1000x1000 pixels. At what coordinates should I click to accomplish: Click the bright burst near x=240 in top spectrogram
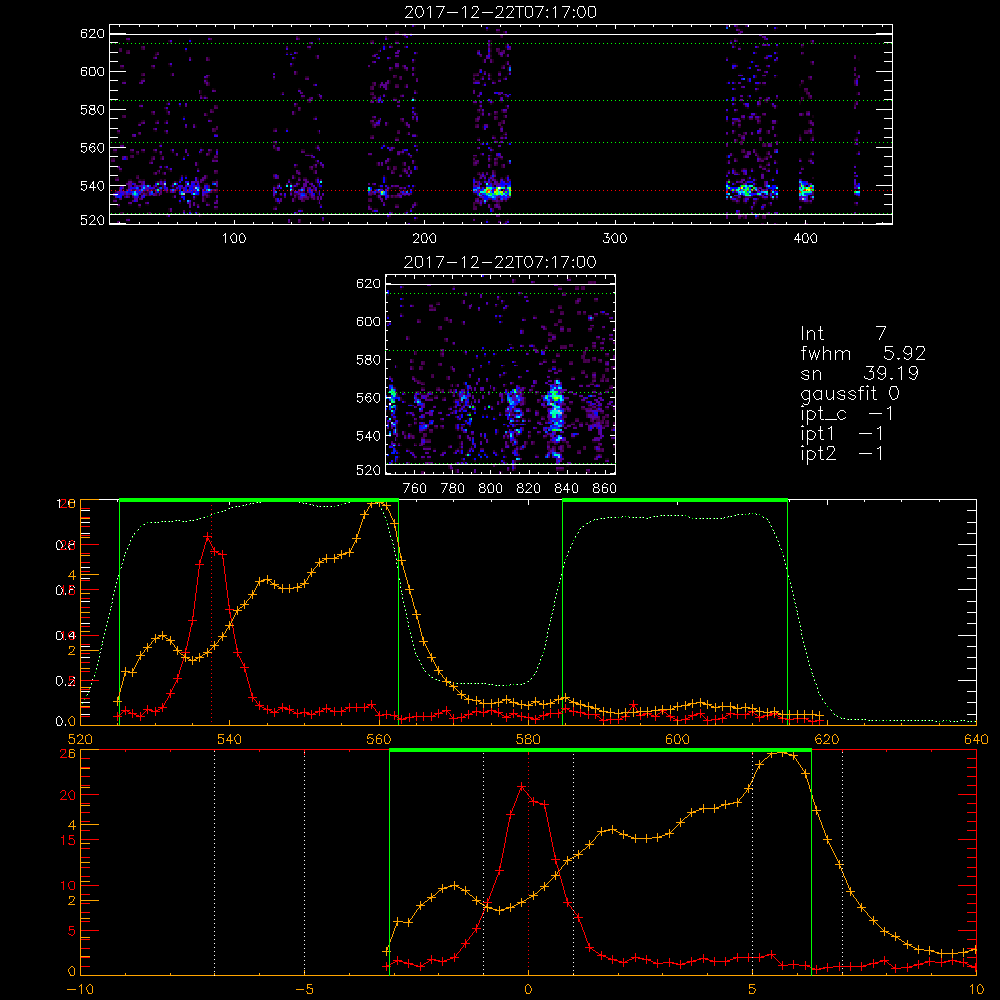click(x=492, y=190)
